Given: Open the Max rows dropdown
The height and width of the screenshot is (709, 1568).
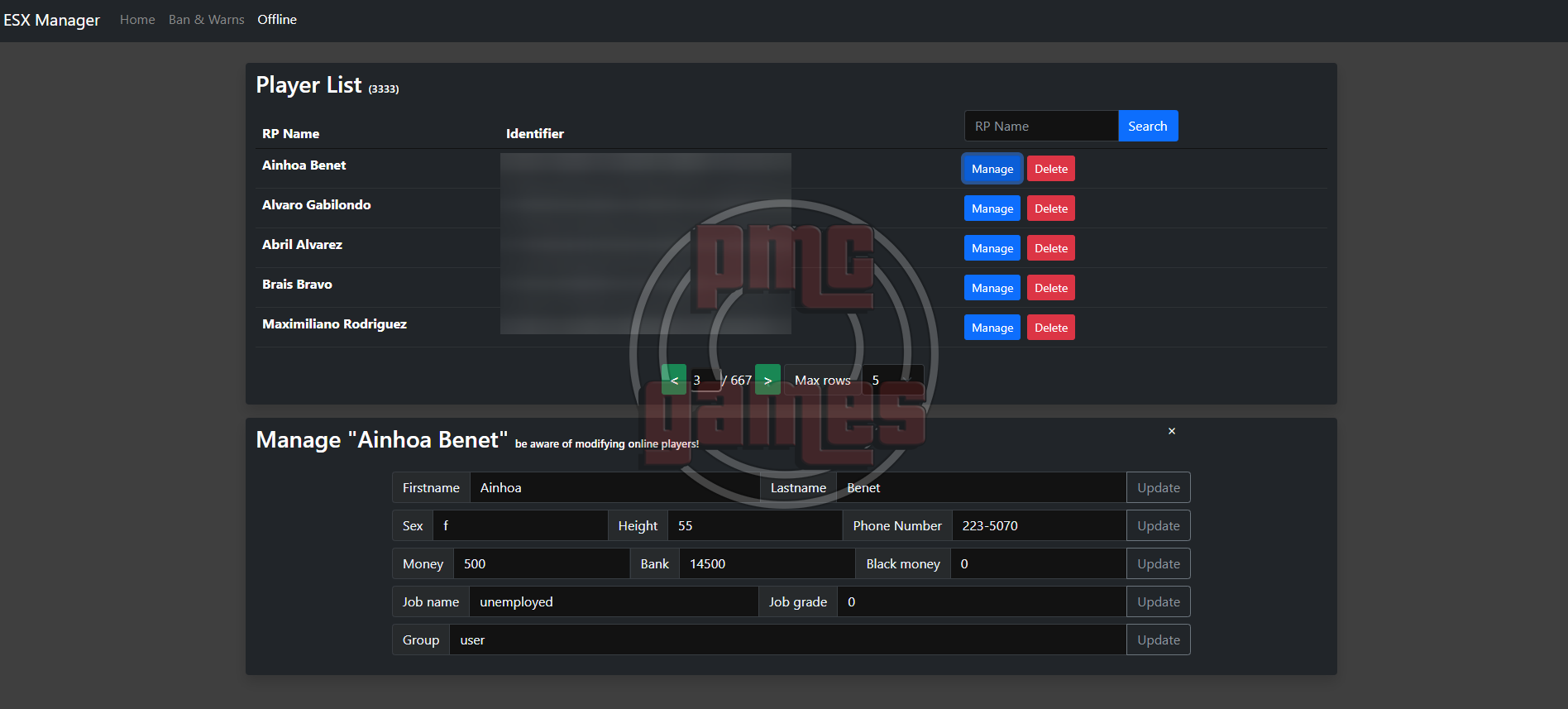Looking at the screenshot, I should (892, 380).
